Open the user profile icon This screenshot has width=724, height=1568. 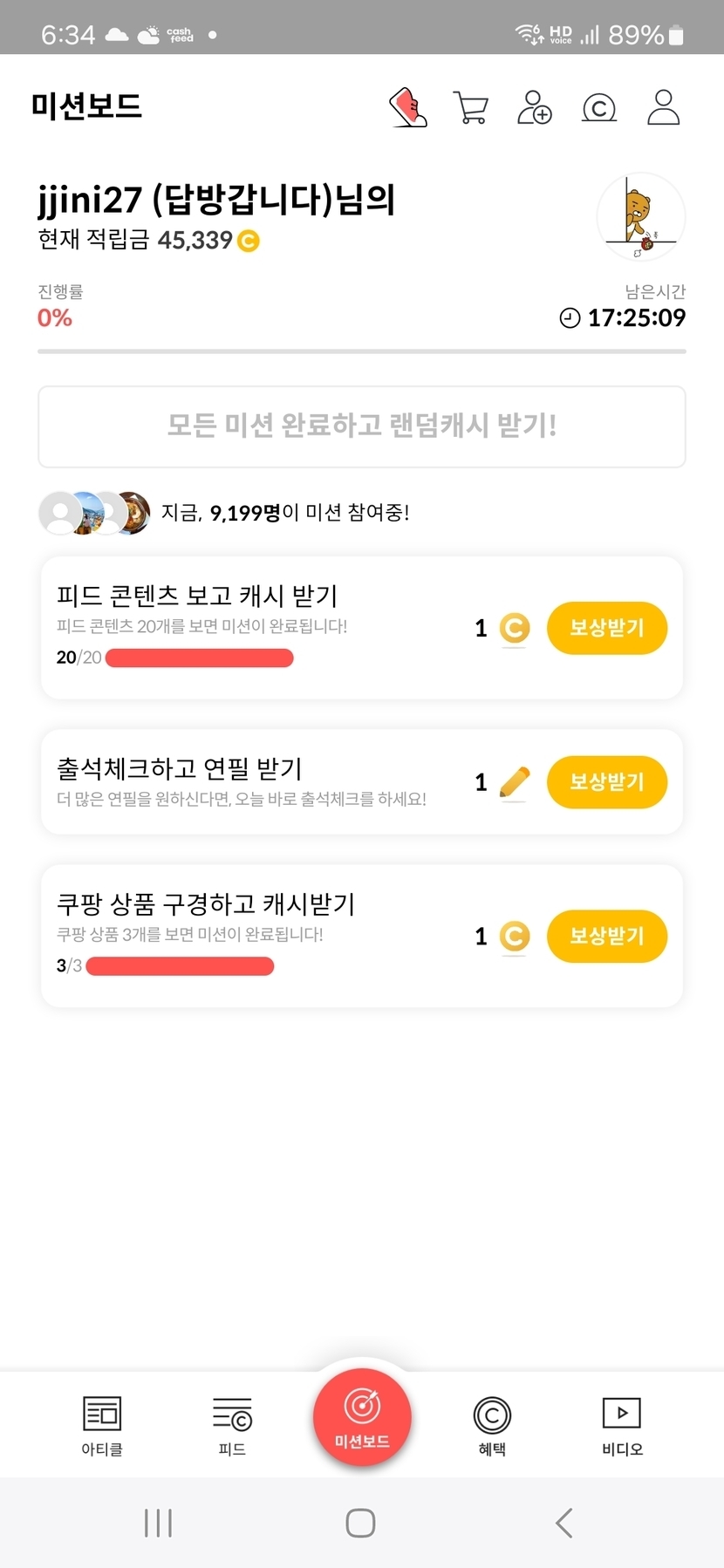coord(663,107)
